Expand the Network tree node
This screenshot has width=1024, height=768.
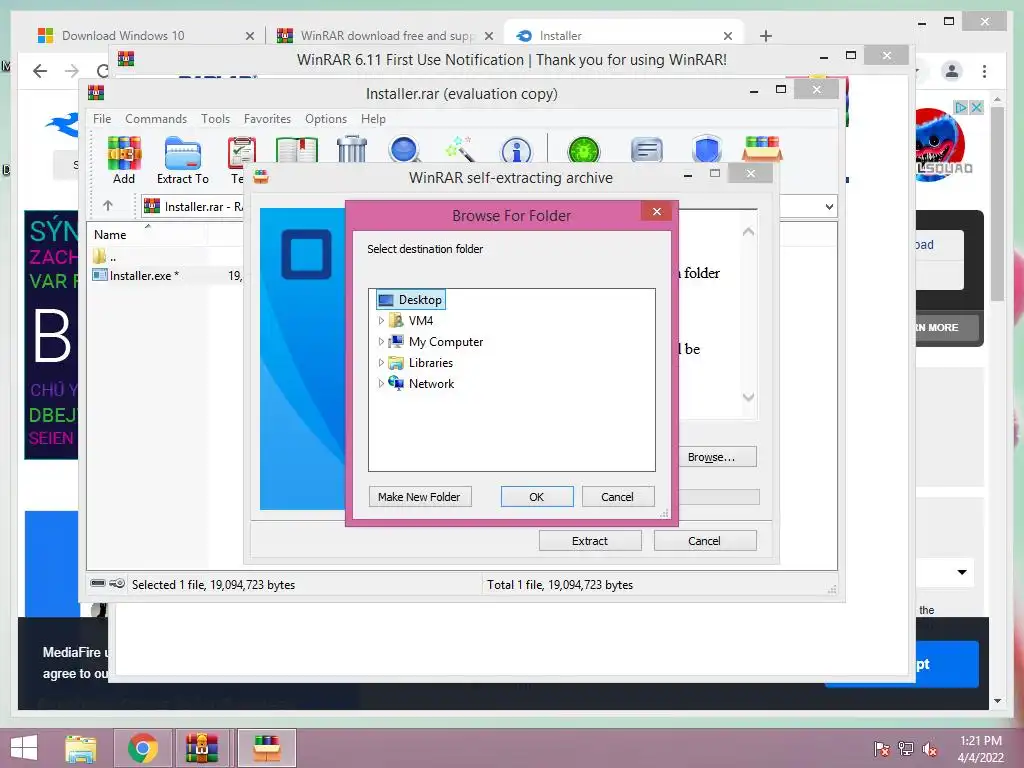(381, 383)
